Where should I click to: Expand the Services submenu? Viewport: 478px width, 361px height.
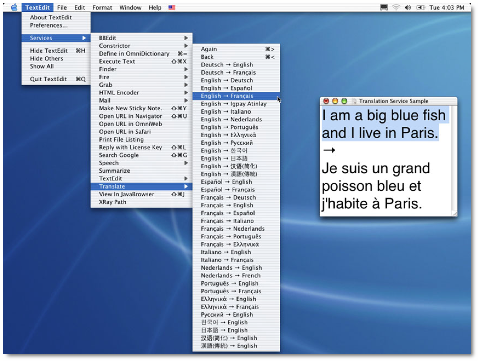56,38
